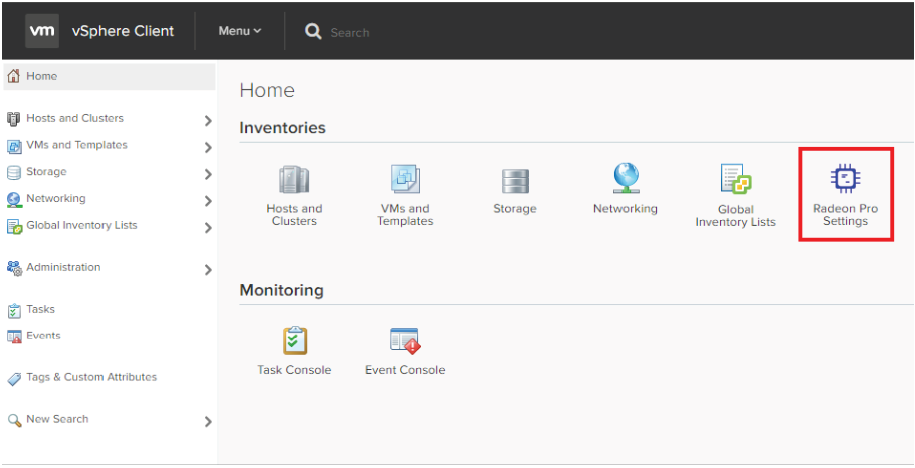The width and height of the screenshot is (915, 468).
Task: Expand VMs and Templates sidebar chevron
Action: click(208, 148)
